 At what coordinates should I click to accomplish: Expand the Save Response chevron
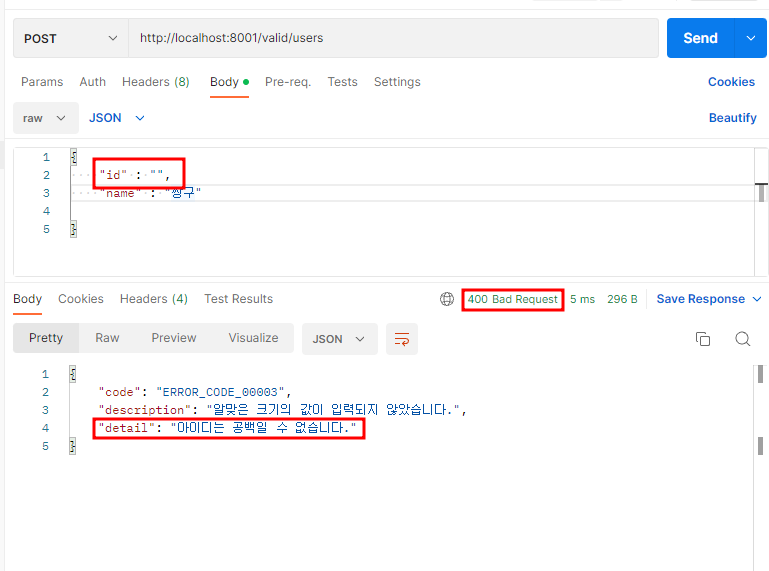(757, 299)
